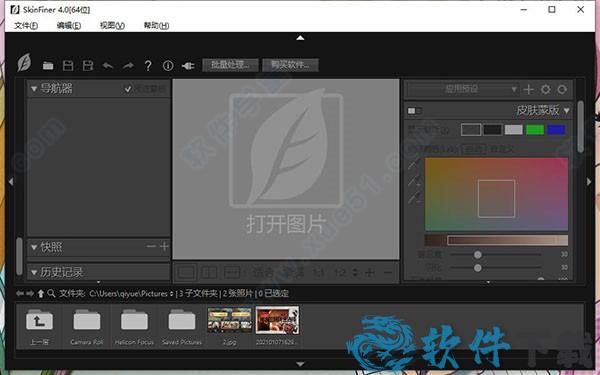Collapse the right panel with right arrow
Screen dimensions: 600x375
(589, 182)
